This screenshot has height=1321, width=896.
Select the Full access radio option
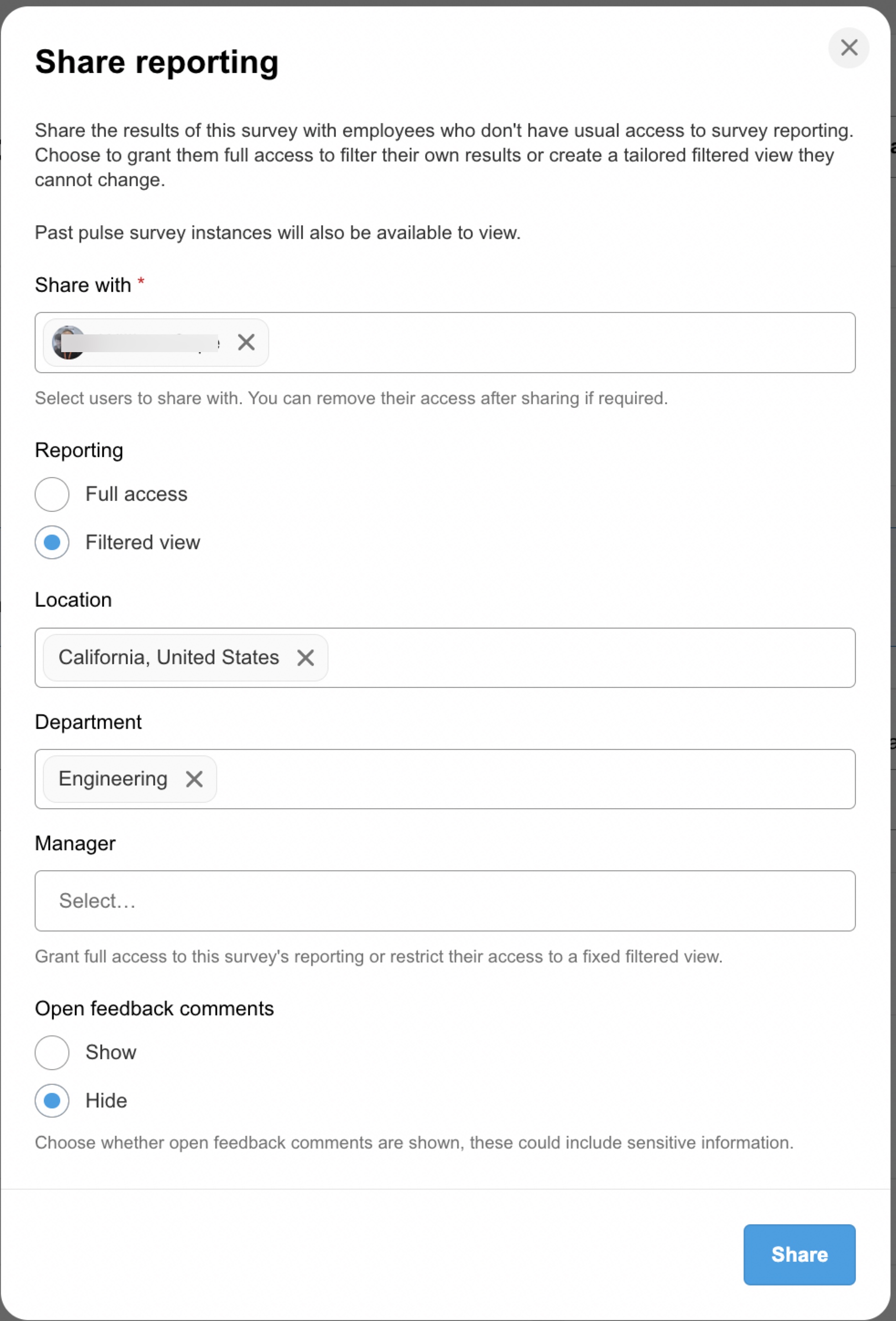52,494
